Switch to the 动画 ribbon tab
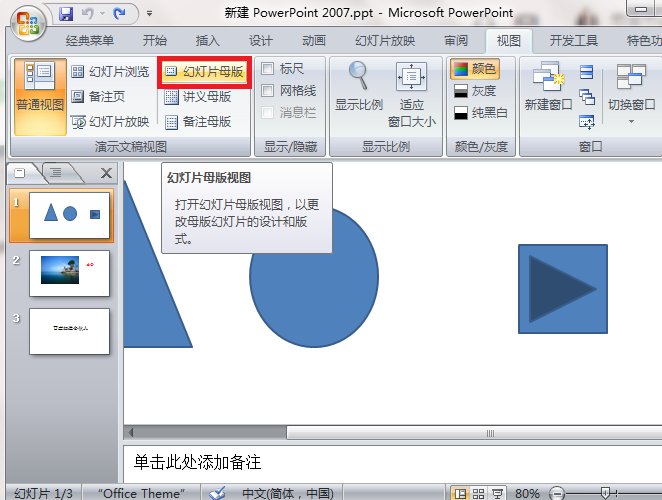The image size is (662, 500). point(314,41)
